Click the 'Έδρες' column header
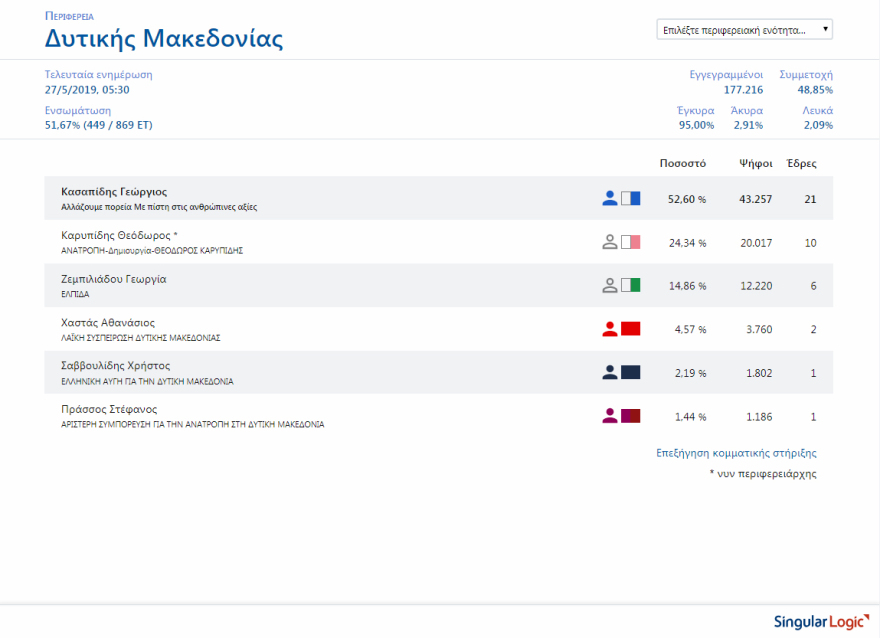The image size is (880, 638). [802, 163]
